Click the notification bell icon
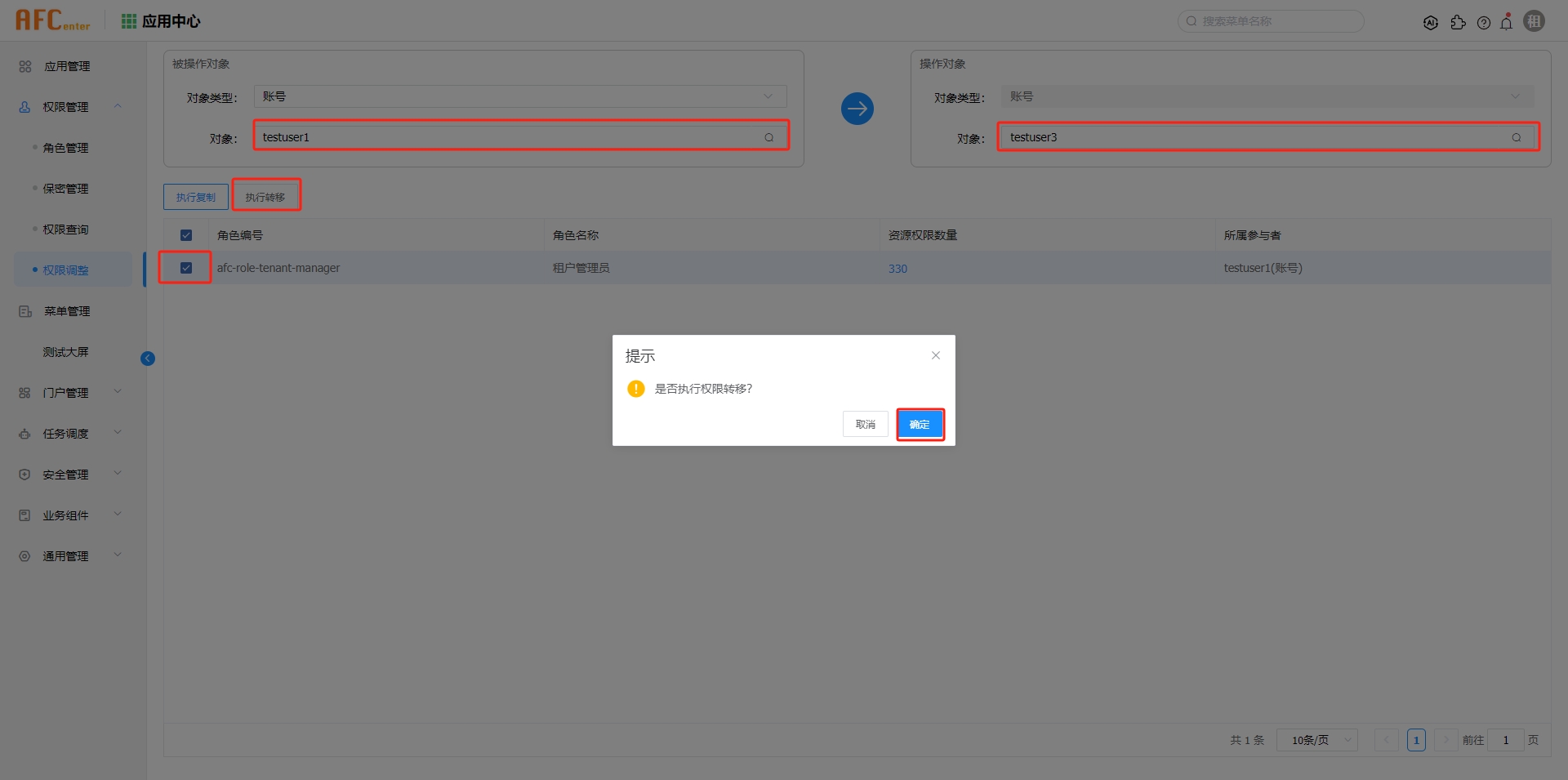This screenshot has height=780, width=1568. click(x=1506, y=22)
